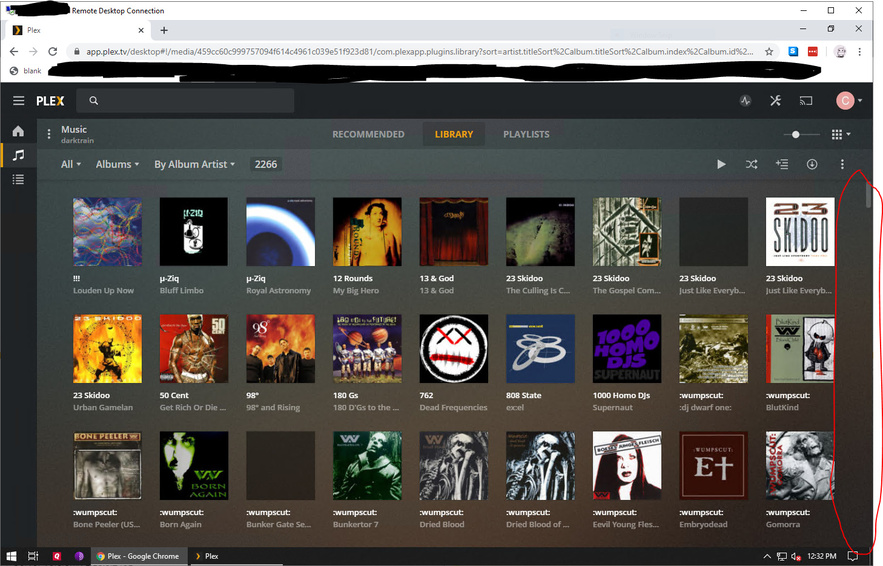Open the taskbar notification center

coord(853,556)
